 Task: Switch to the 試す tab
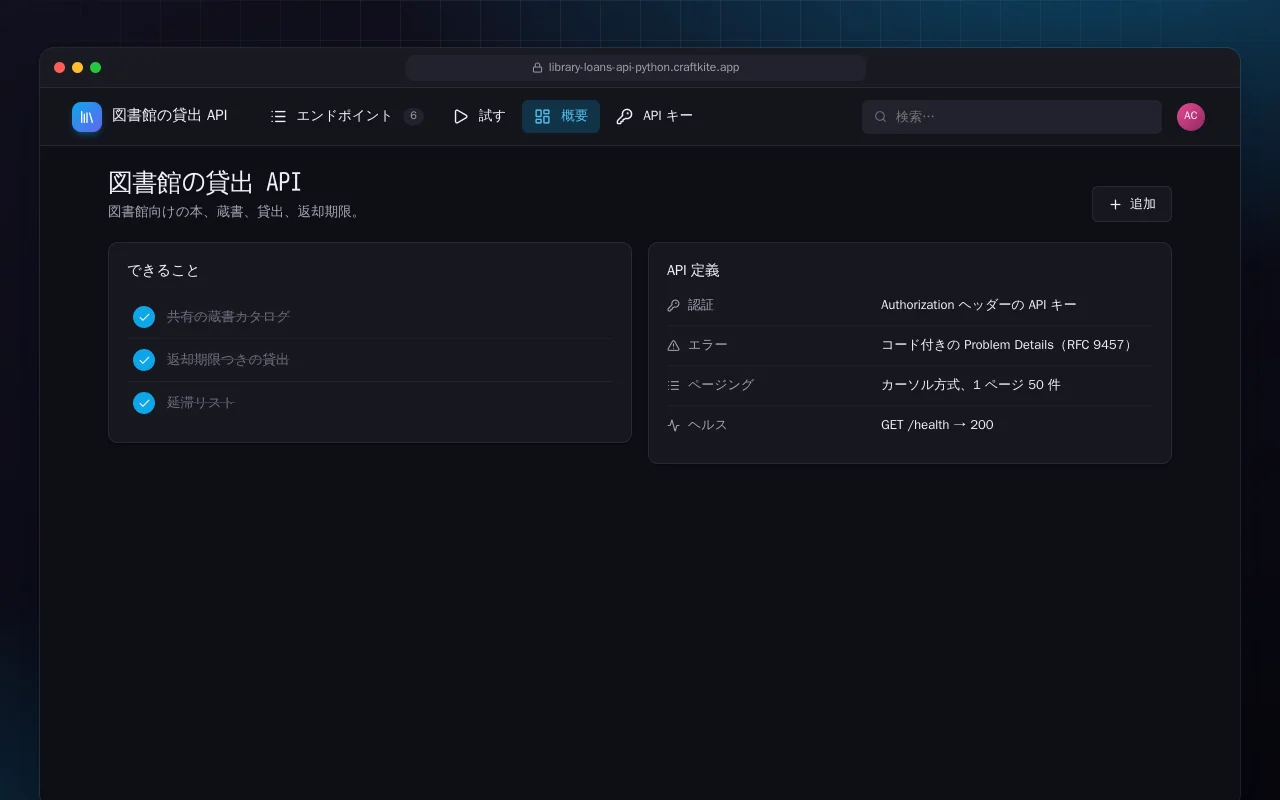(x=479, y=116)
